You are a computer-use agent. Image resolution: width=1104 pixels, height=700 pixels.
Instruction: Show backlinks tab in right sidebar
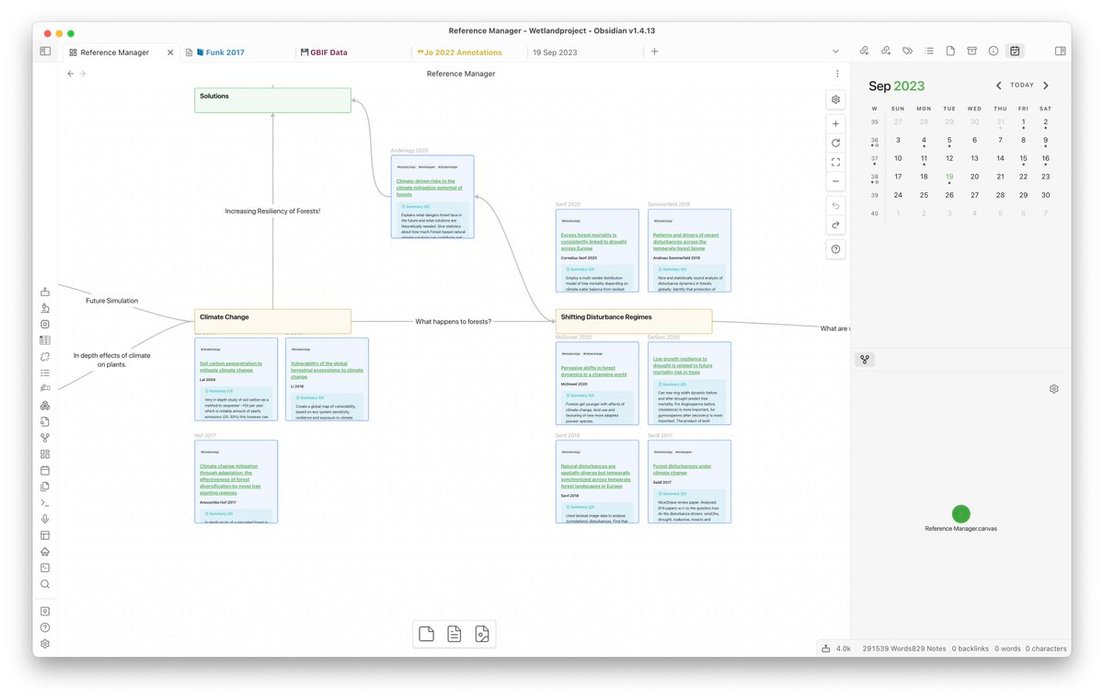(864, 51)
